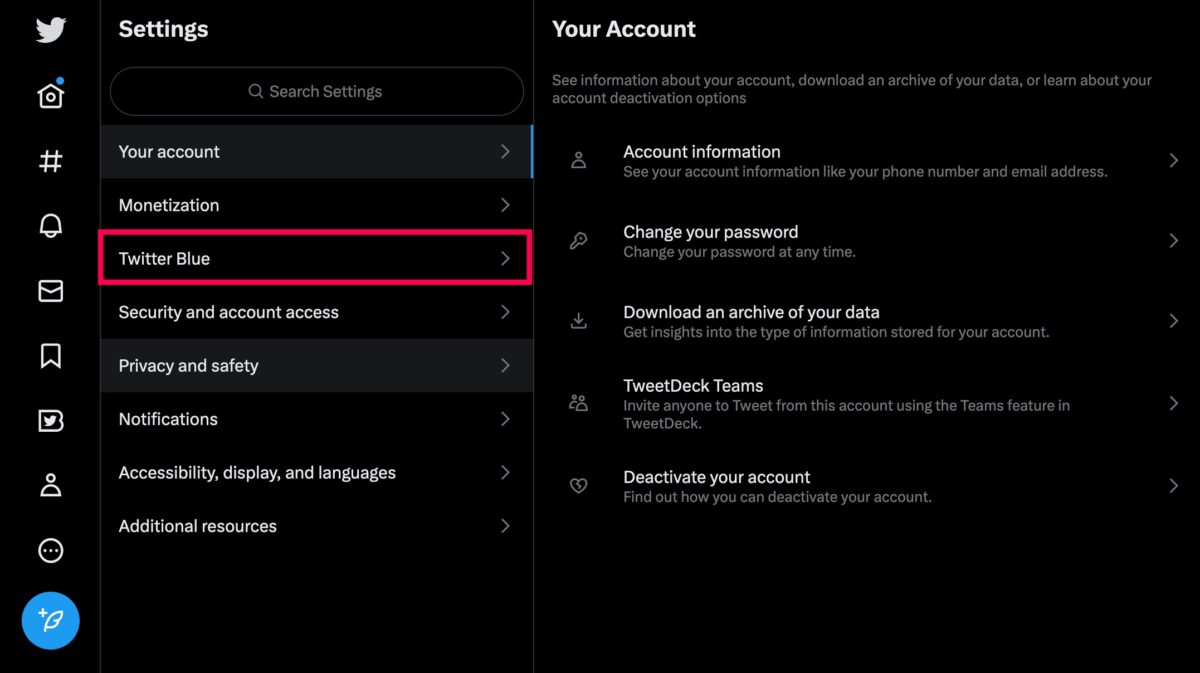Screen dimensions: 1200x673
Task: Open Notifications bell icon in sidebar
Action: click(51, 226)
